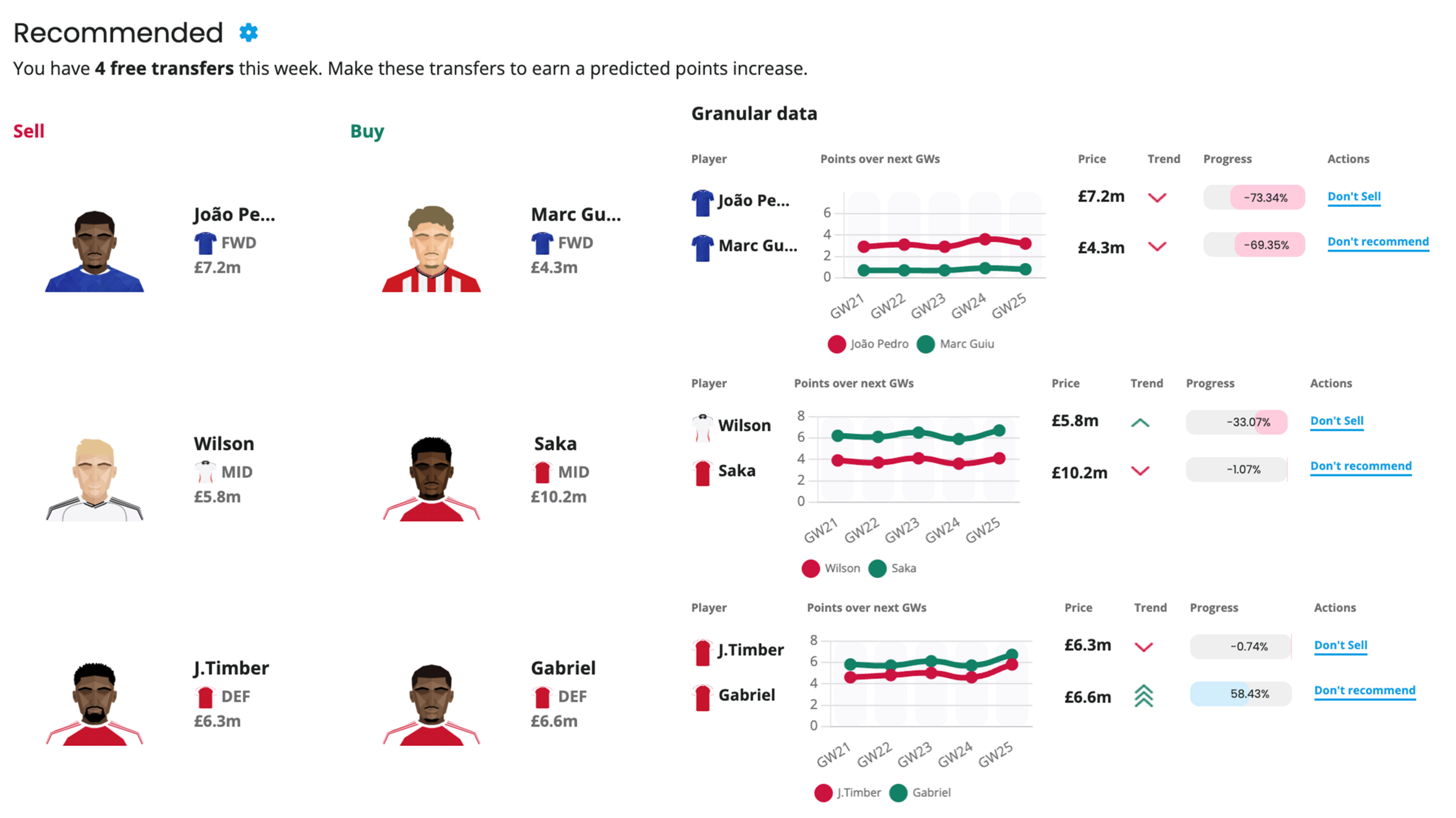Choose Don't recommend for Gabriel
1456x818 pixels.
(x=1364, y=690)
